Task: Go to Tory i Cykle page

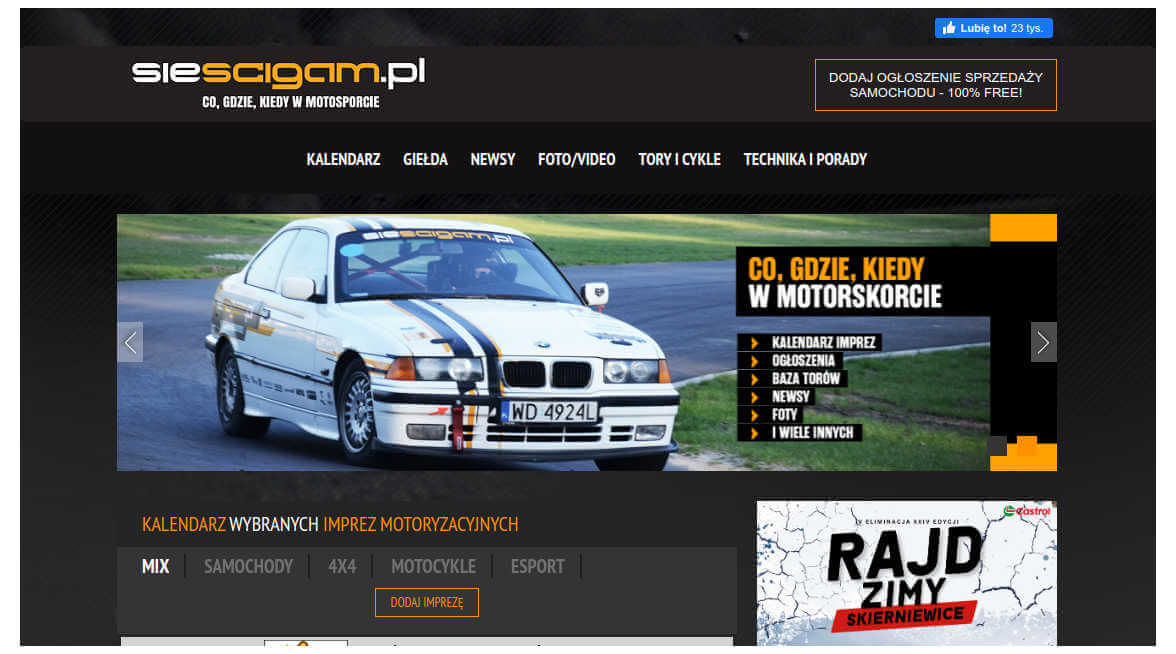Action: pyautogui.click(x=679, y=159)
